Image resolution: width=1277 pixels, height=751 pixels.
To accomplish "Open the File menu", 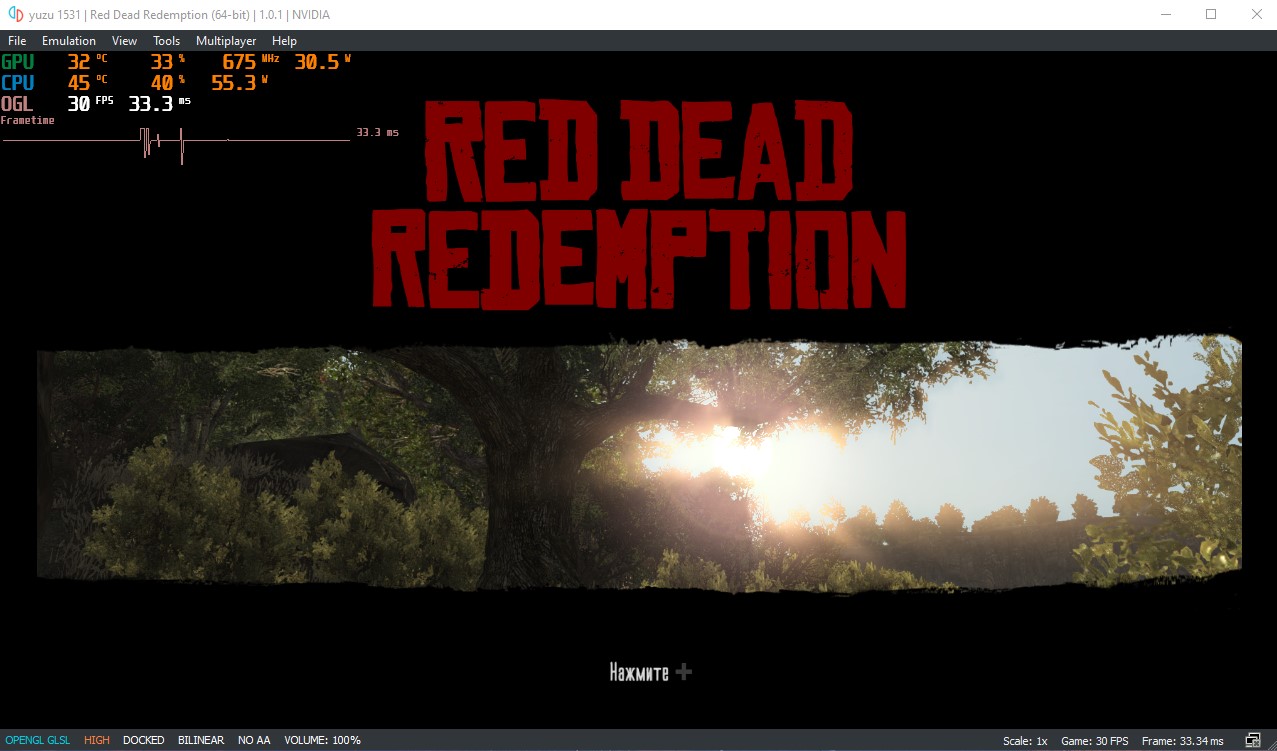I will click(17, 41).
